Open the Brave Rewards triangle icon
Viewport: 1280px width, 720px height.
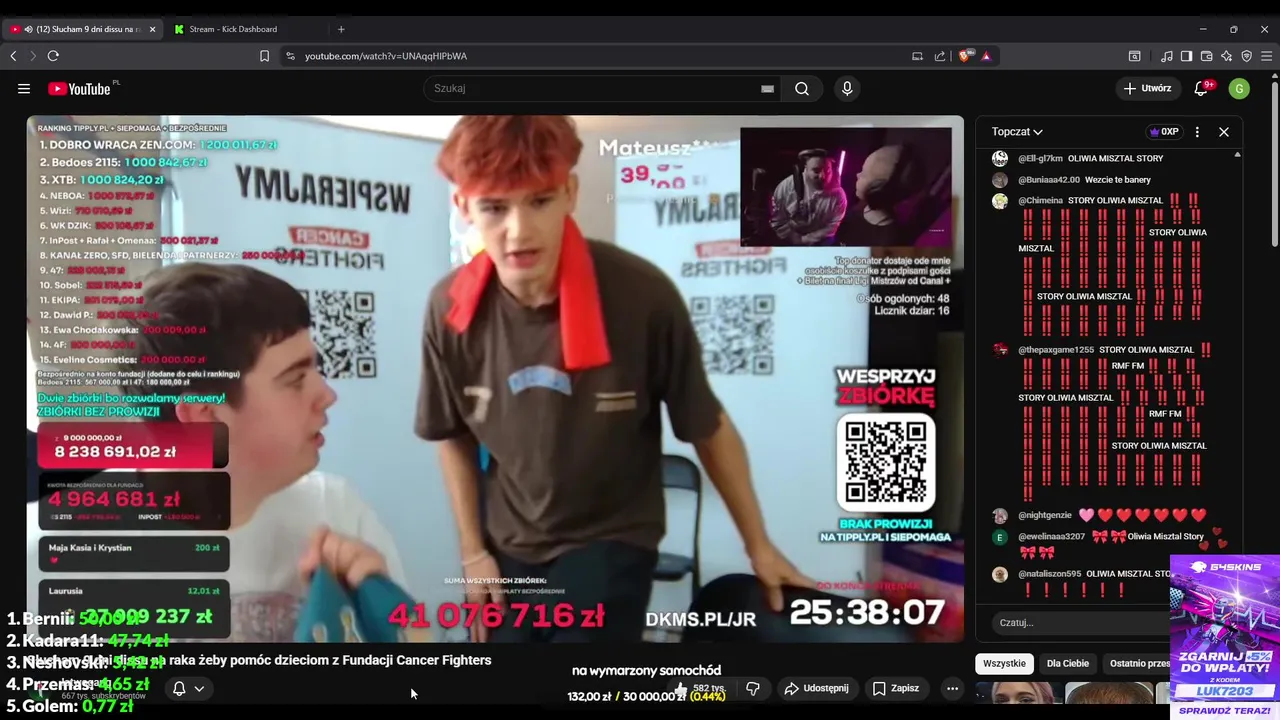click(x=986, y=56)
